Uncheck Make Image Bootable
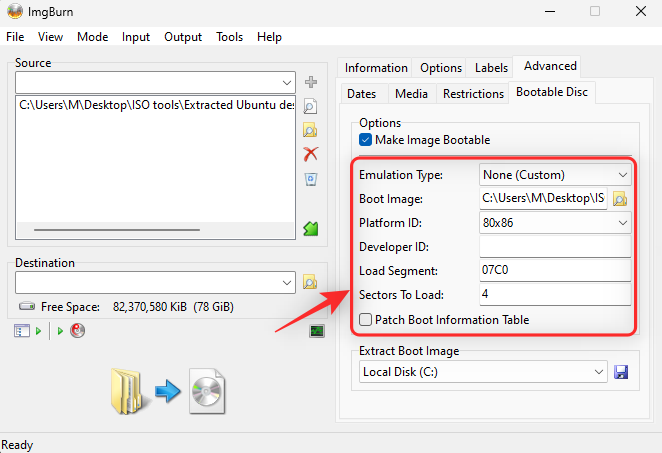Image resolution: width=662 pixels, height=453 pixels. pos(365,140)
